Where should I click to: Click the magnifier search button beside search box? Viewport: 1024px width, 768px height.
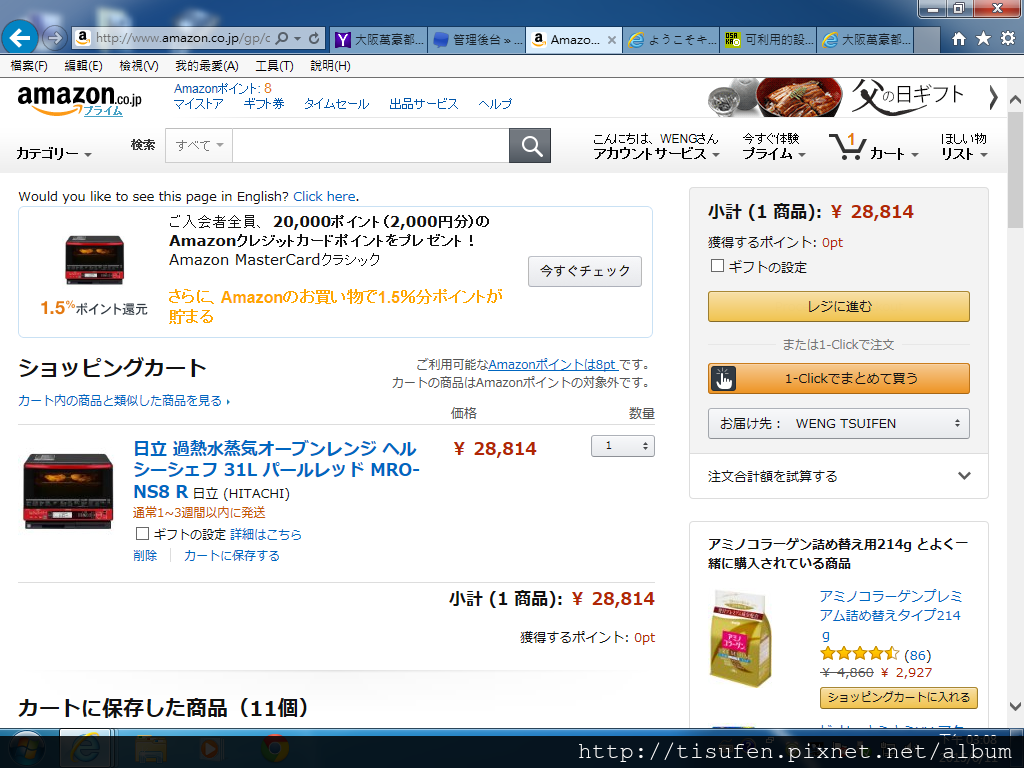coord(530,146)
